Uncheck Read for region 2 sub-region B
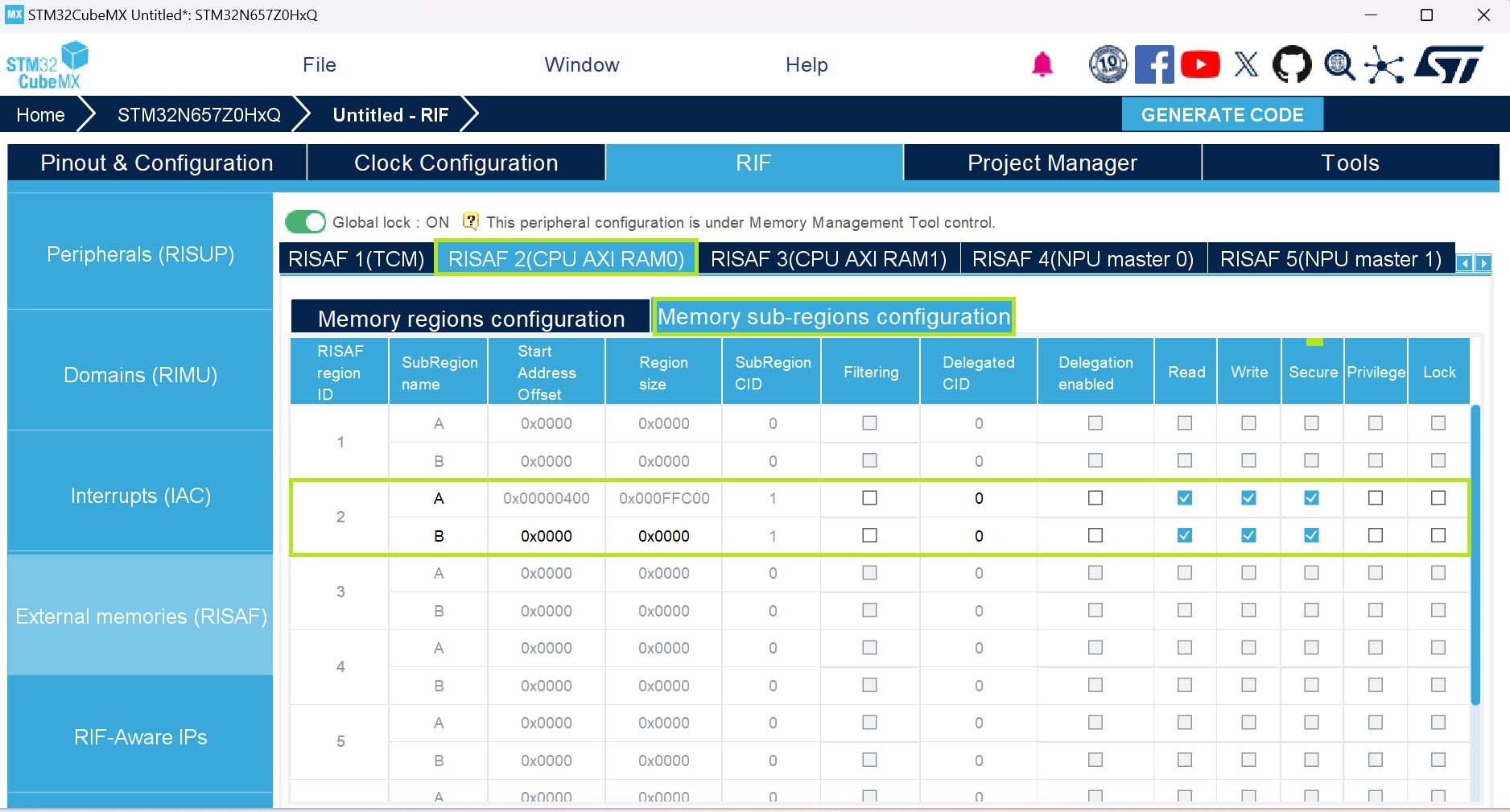 click(1184, 535)
